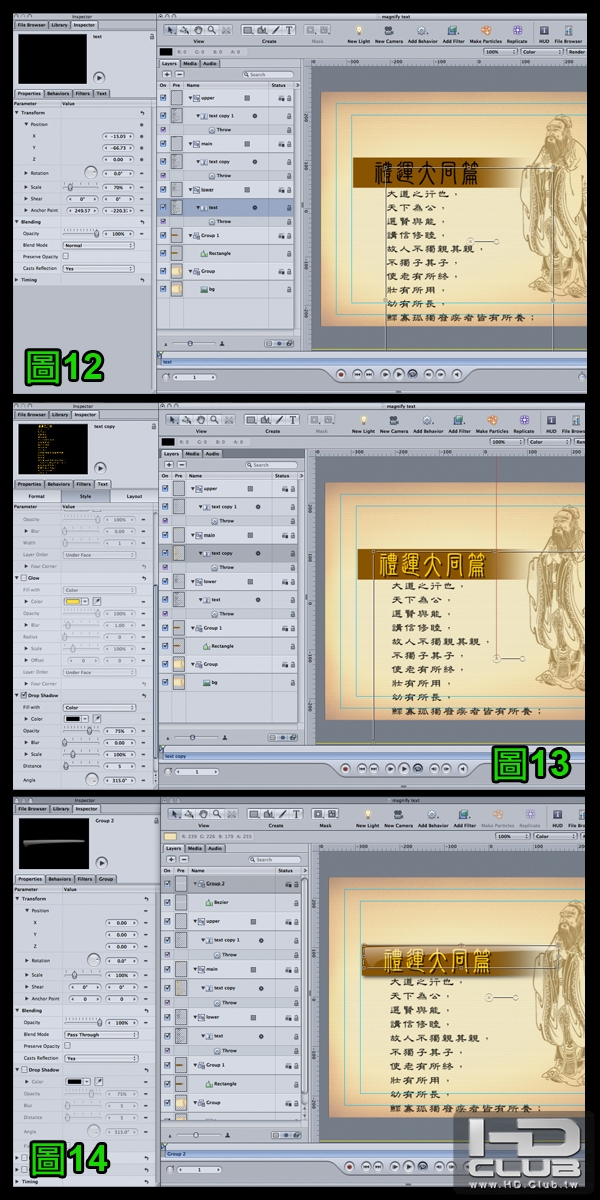Collapse upper group triangle in figure 12 Layers
This screenshot has height=1200, width=600.
tap(192, 98)
